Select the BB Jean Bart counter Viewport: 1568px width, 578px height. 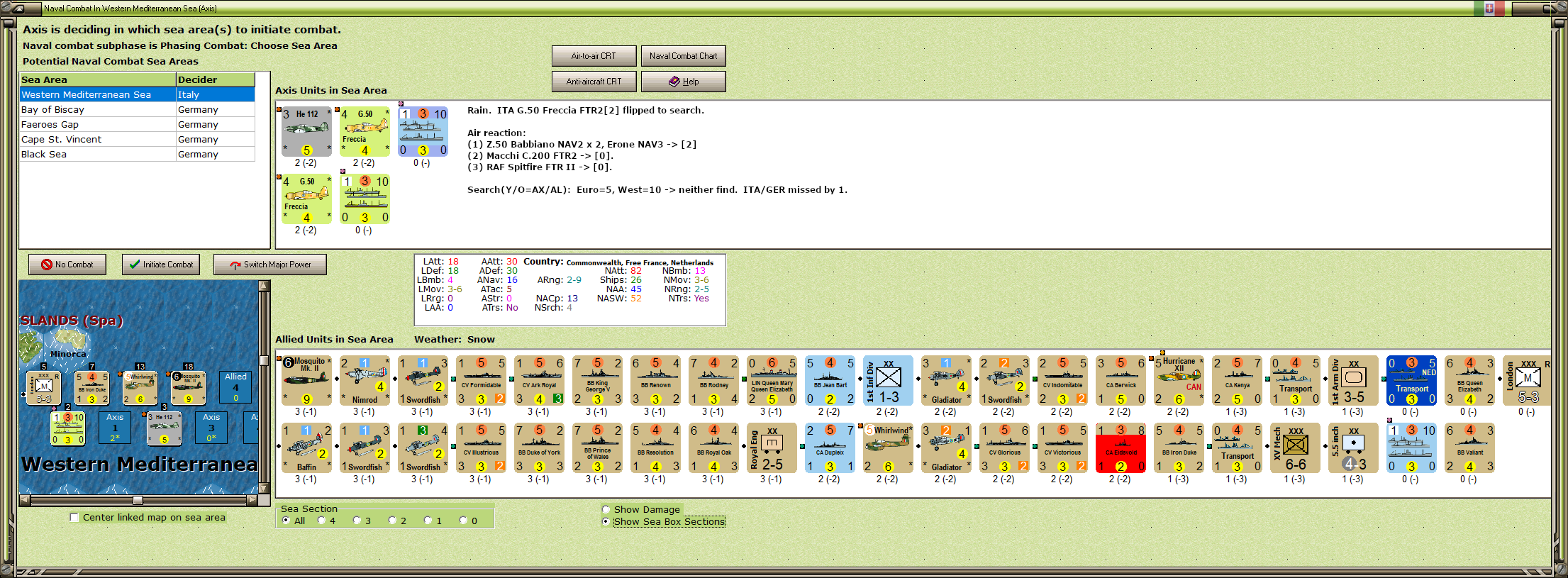pos(830,380)
